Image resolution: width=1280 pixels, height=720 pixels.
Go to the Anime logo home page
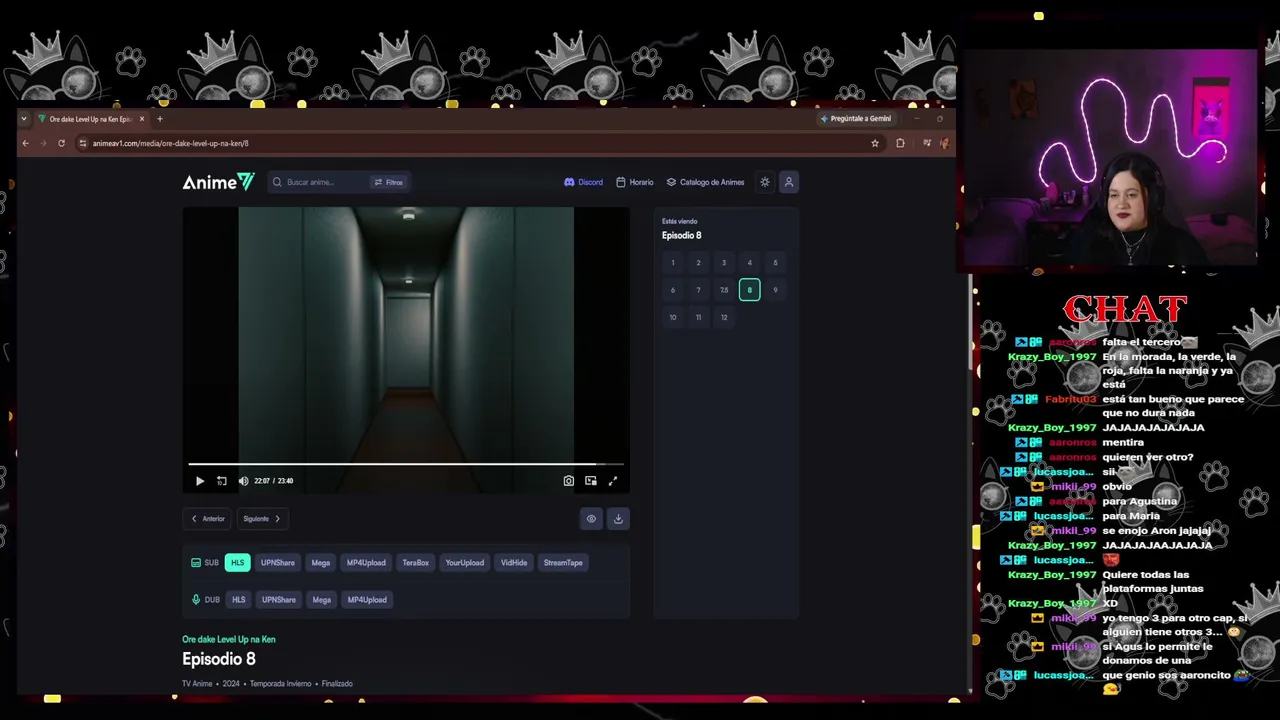[218, 182]
